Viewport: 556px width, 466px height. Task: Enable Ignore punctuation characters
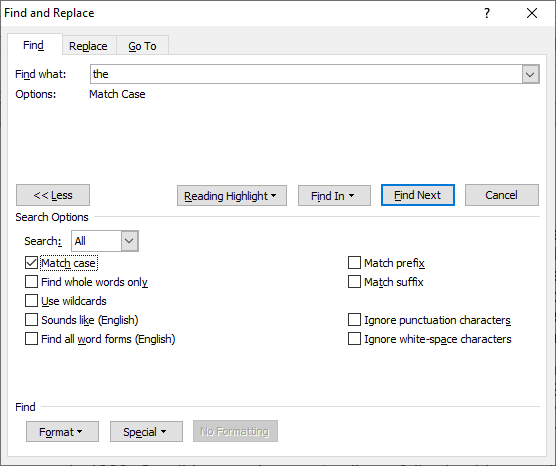354,320
